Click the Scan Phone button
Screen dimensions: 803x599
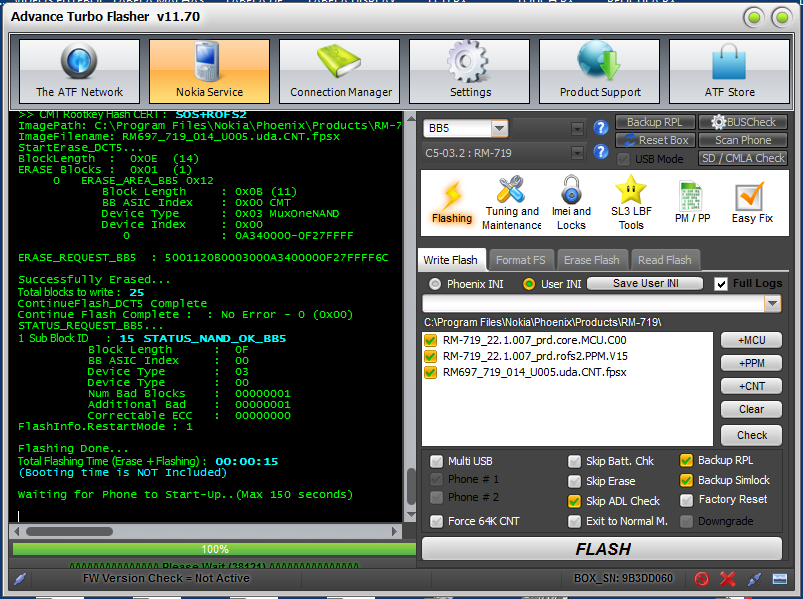743,140
